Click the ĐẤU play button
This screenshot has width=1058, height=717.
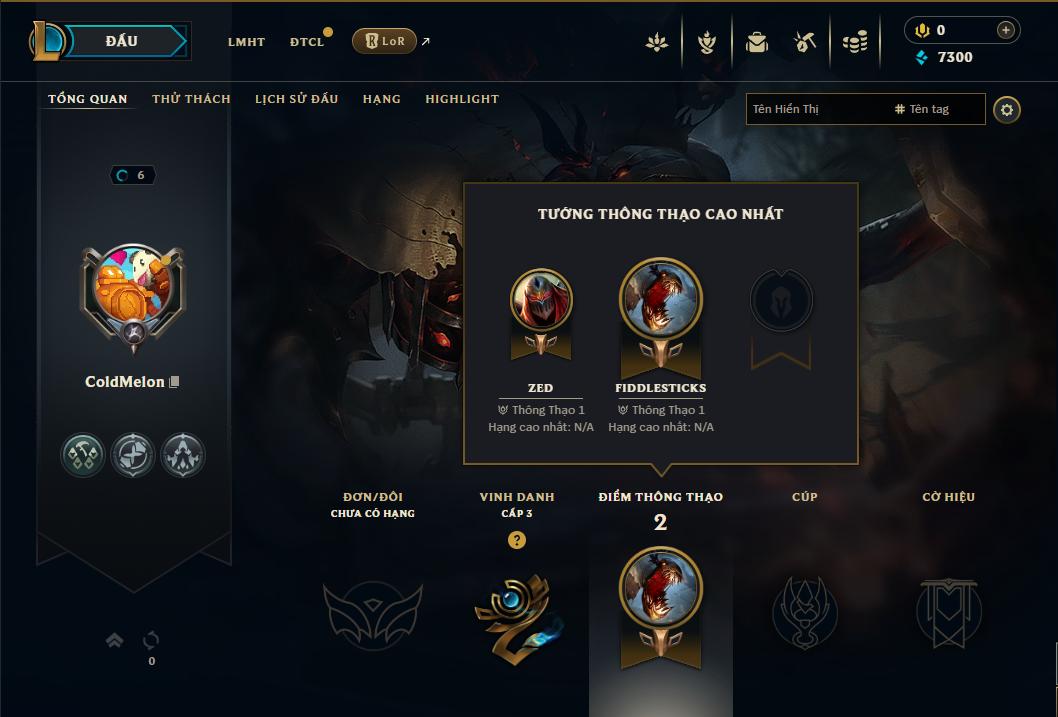(x=122, y=41)
